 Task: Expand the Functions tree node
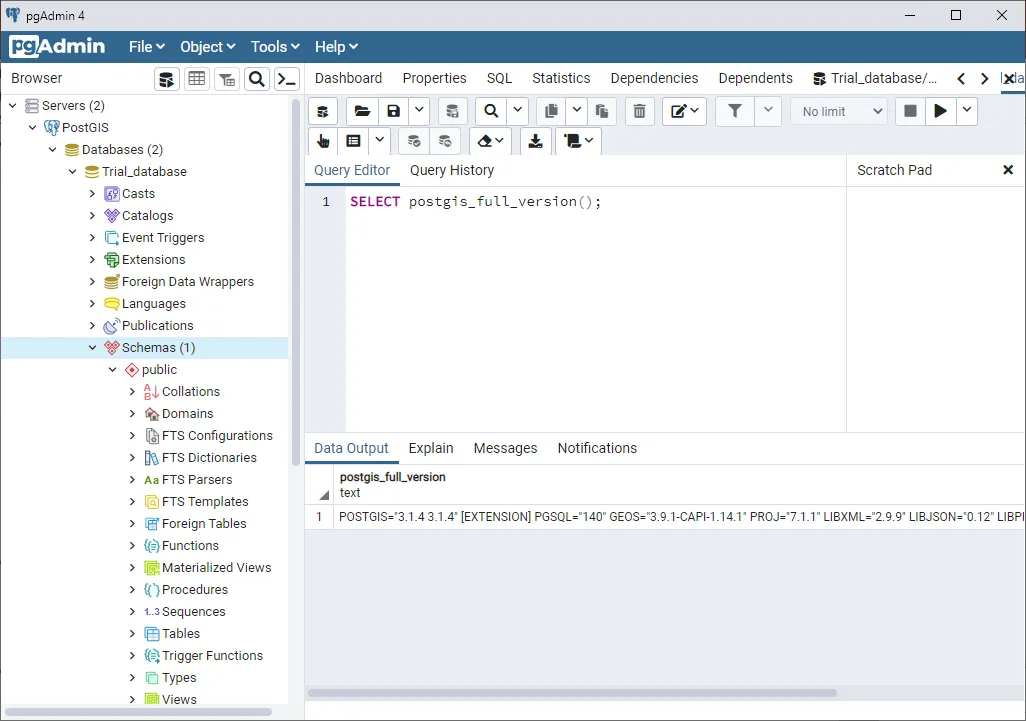[x=132, y=546]
